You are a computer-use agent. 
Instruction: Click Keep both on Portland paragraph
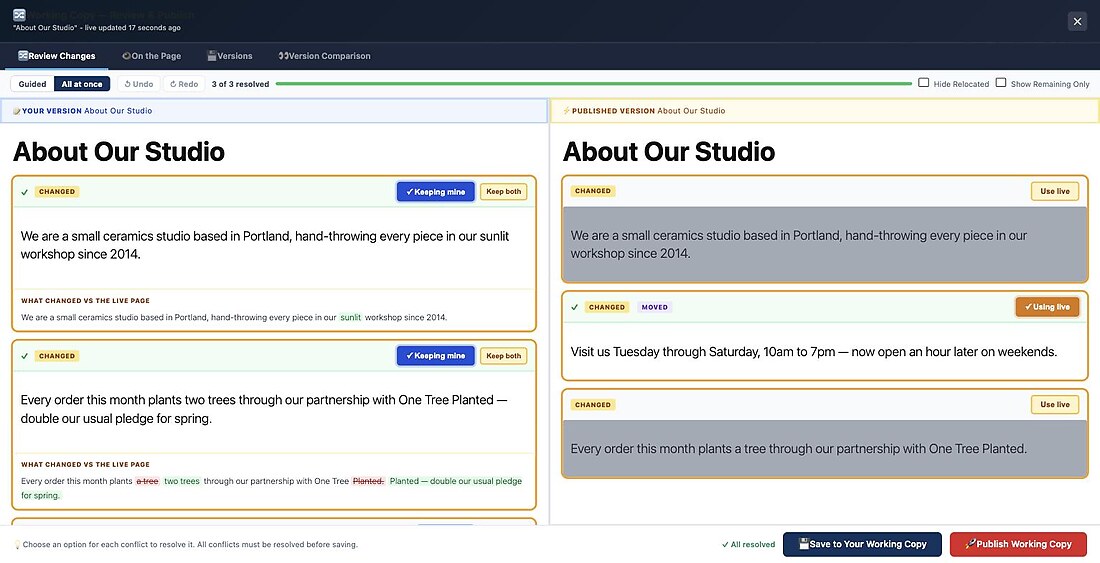504,191
